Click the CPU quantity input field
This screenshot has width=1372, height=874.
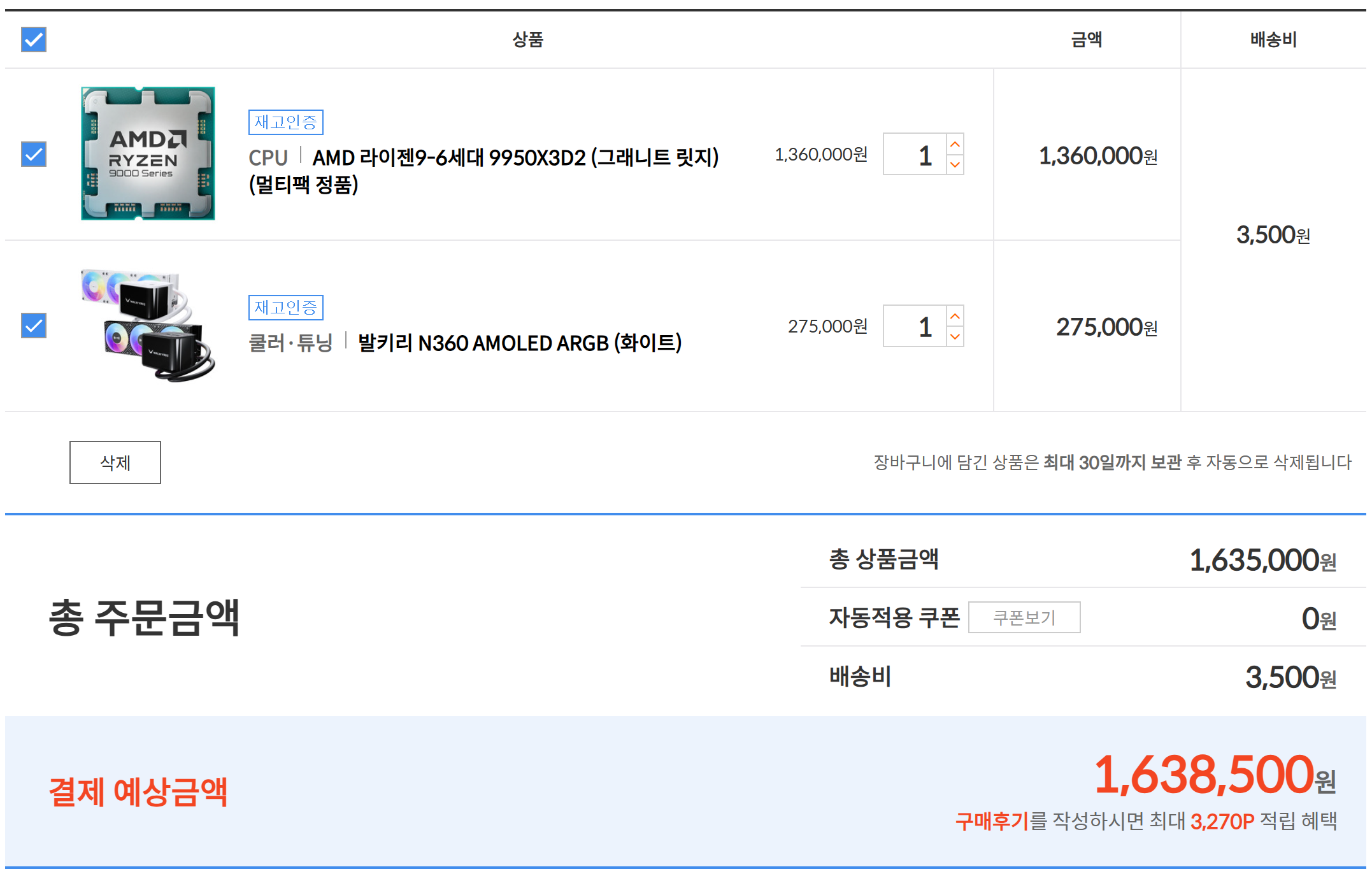915,154
